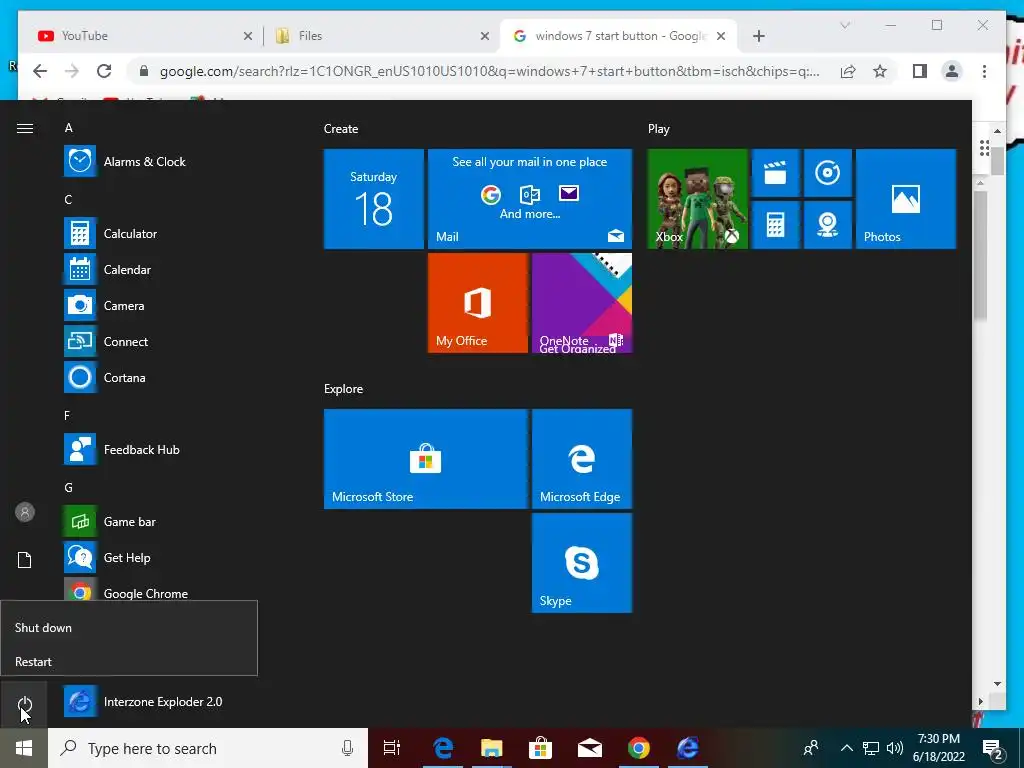
Task: Open the Maps small tile
Action: point(827,225)
